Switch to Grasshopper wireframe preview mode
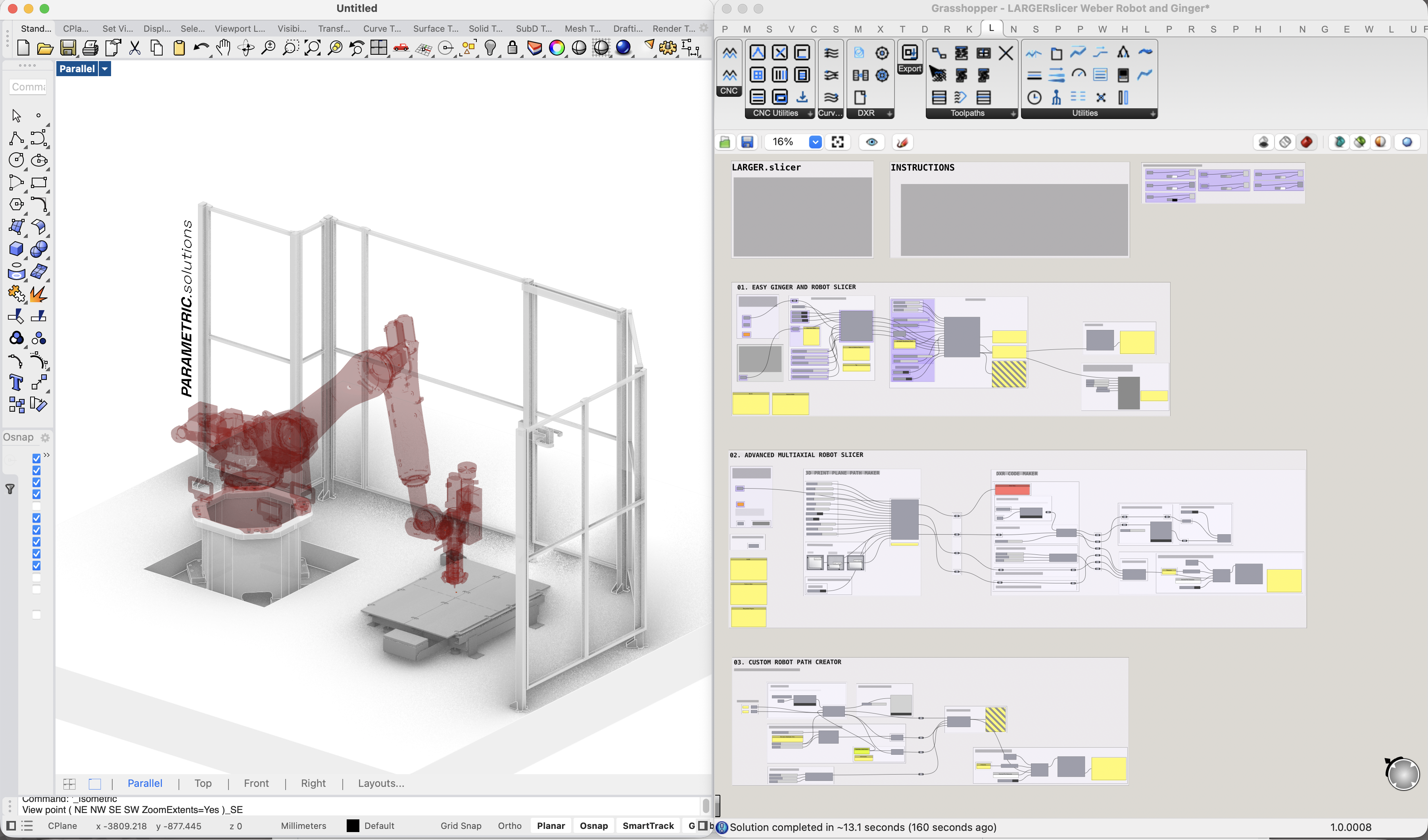1428x840 pixels. click(x=1285, y=142)
